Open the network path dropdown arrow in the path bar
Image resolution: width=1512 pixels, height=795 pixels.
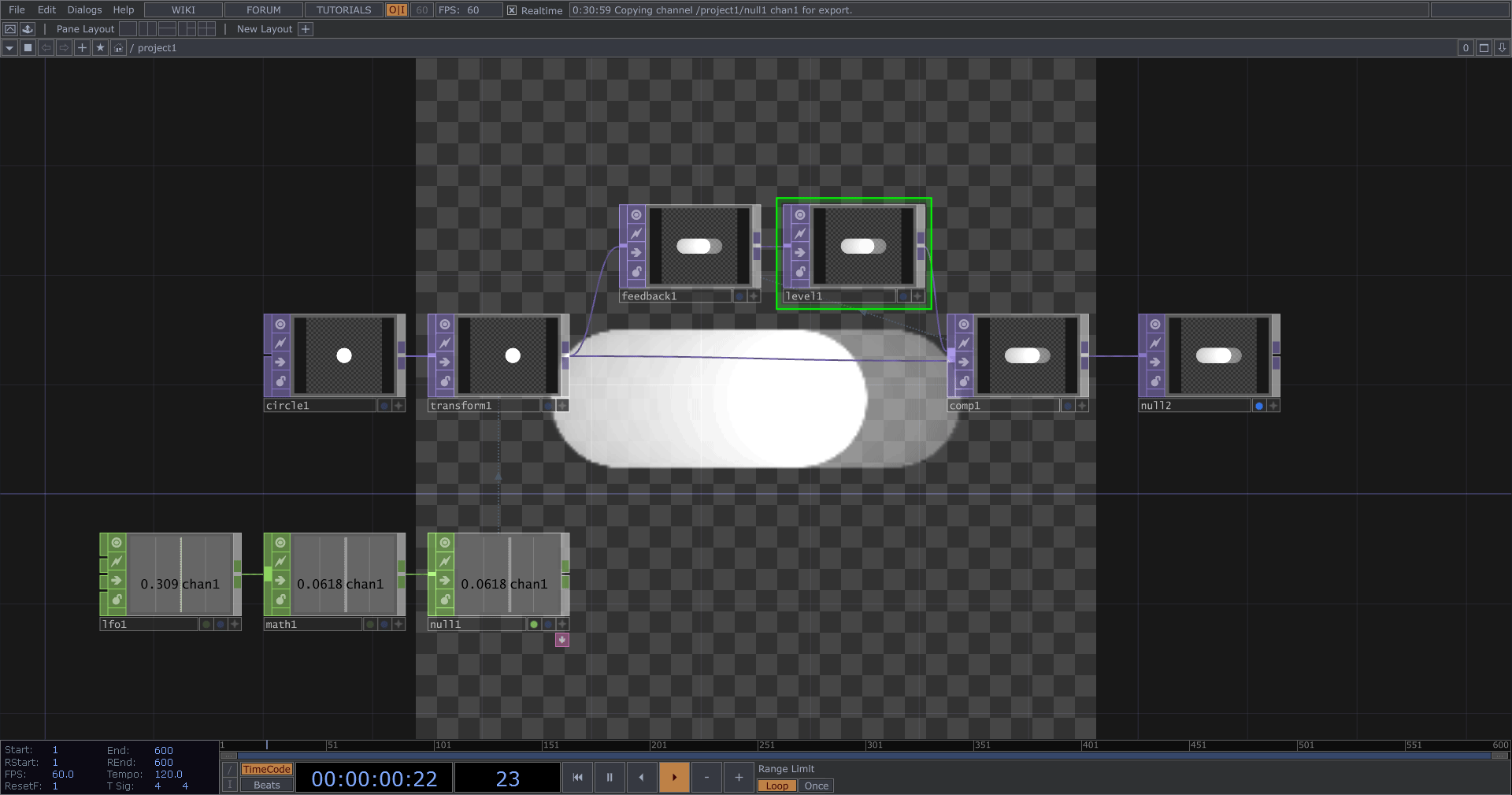(x=9, y=48)
